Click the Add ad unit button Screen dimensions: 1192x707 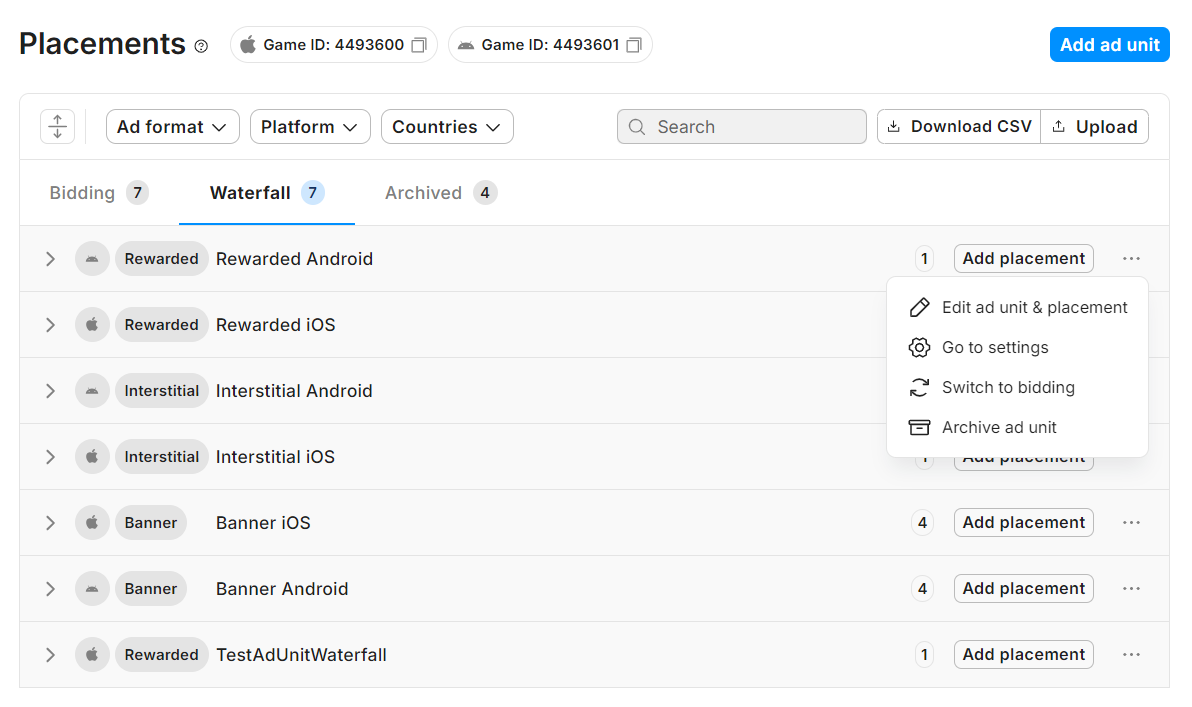(1109, 45)
